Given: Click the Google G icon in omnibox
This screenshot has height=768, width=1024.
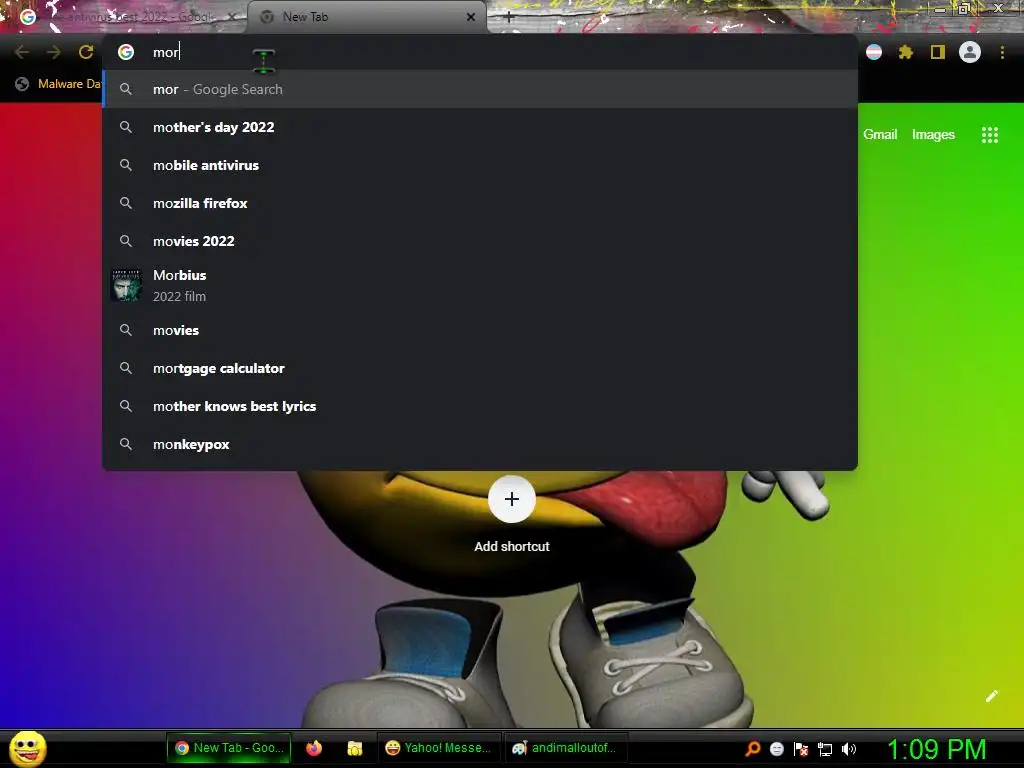Looking at the screenshot, I should click(126, 52).
